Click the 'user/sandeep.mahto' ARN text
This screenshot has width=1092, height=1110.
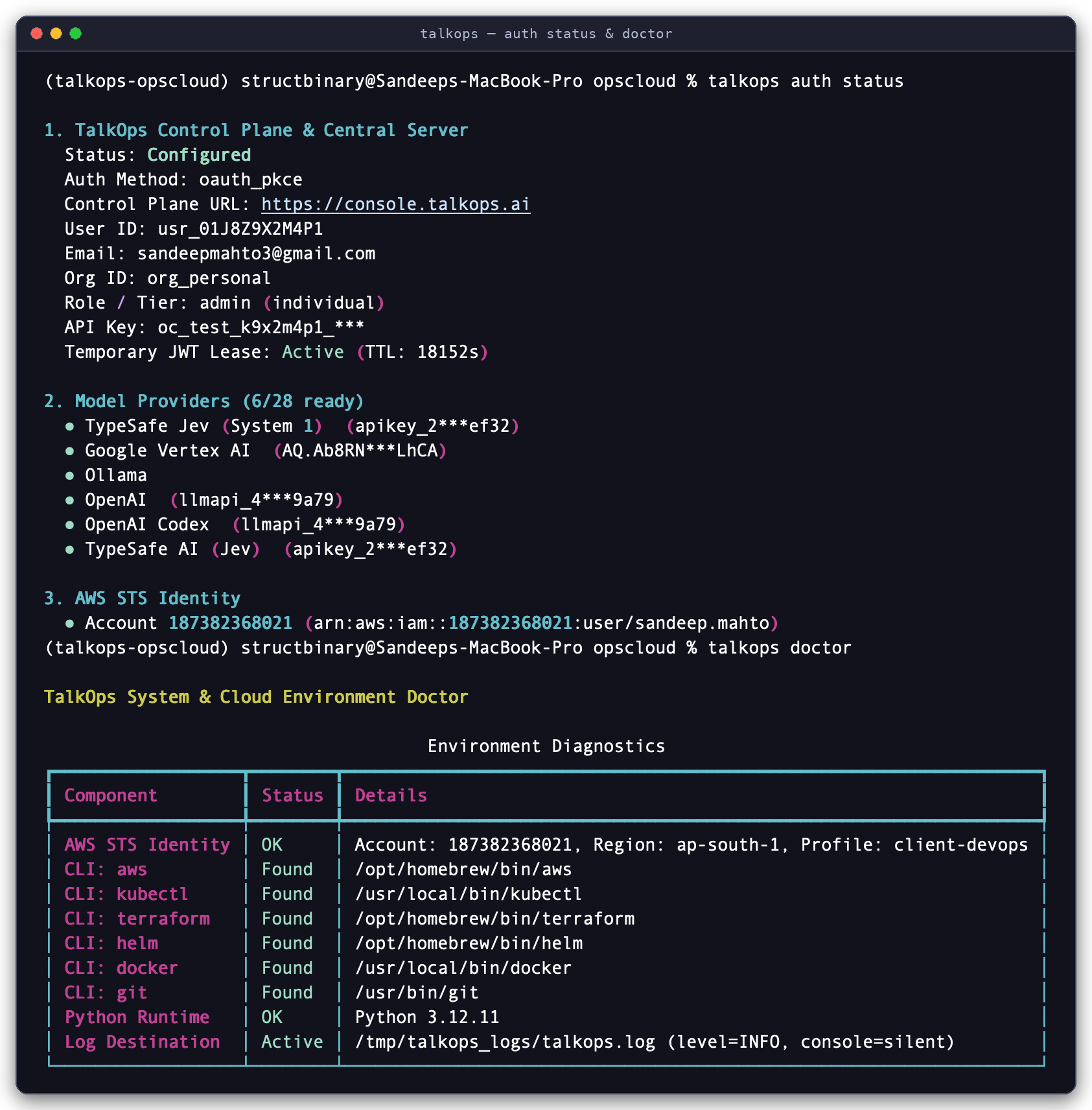pyautogui.click(x=676, y=623)
